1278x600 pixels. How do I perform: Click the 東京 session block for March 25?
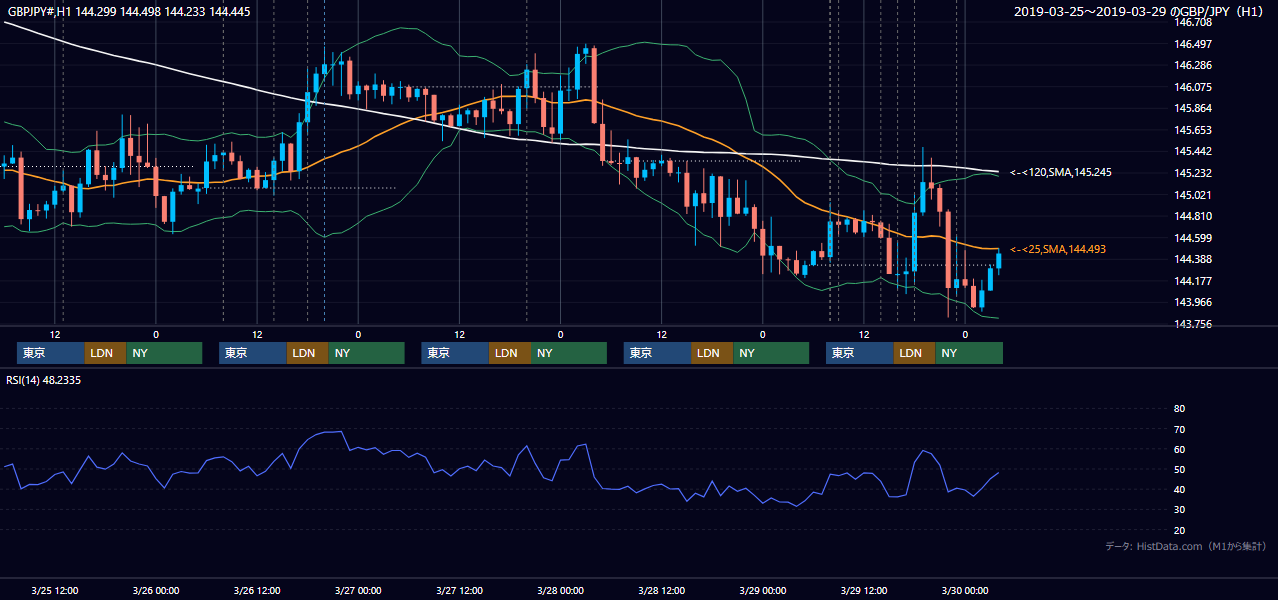51,353
